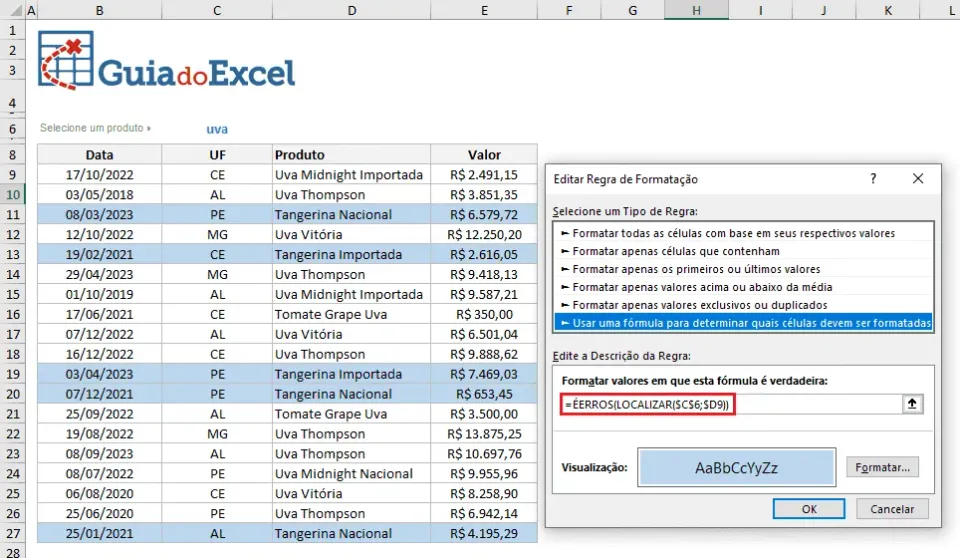960x558 pixels.
Task: Click date cell 29/04/2023
Action: coord(99,274)
